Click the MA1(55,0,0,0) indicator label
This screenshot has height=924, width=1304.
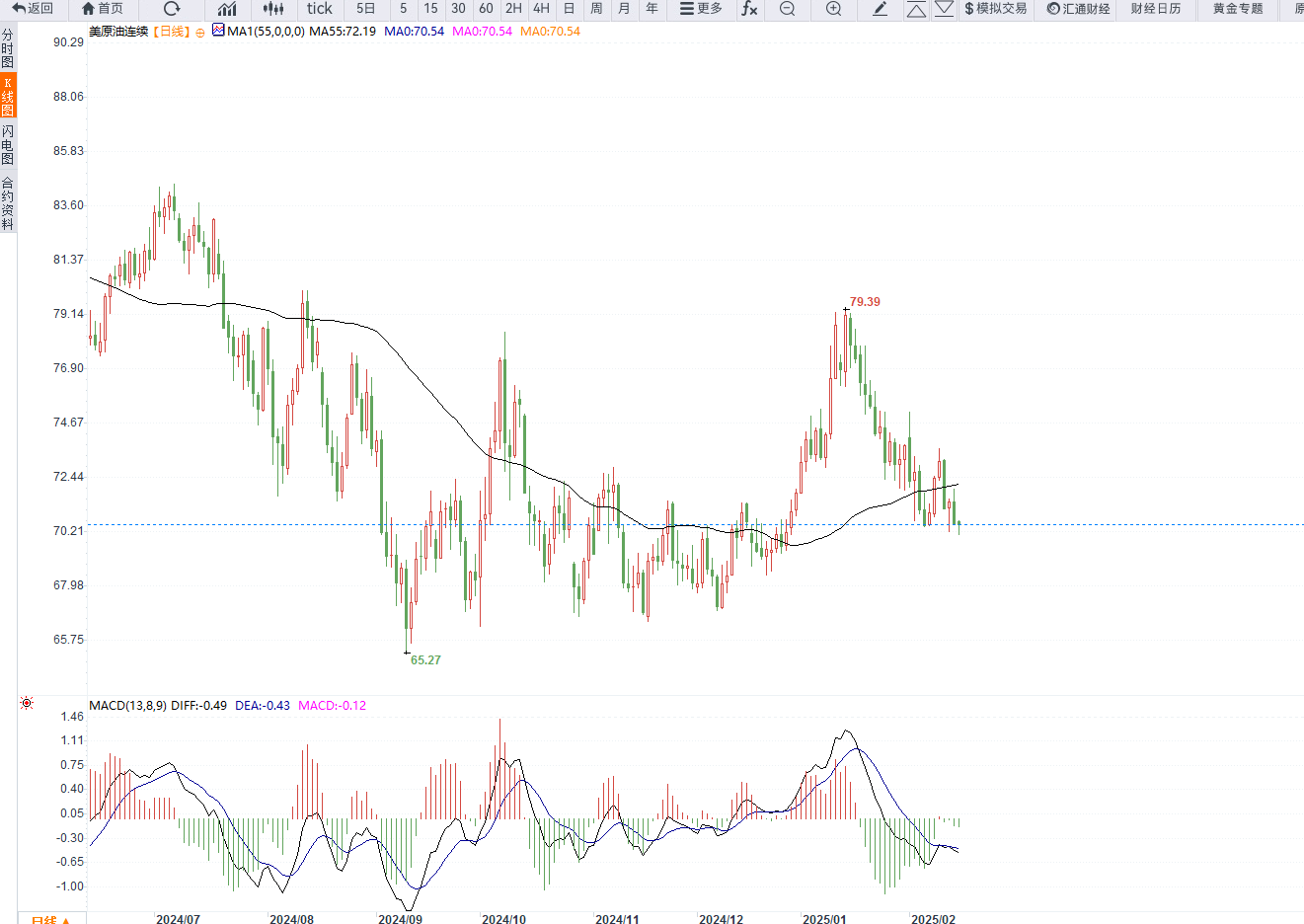[x=266, y=32]
